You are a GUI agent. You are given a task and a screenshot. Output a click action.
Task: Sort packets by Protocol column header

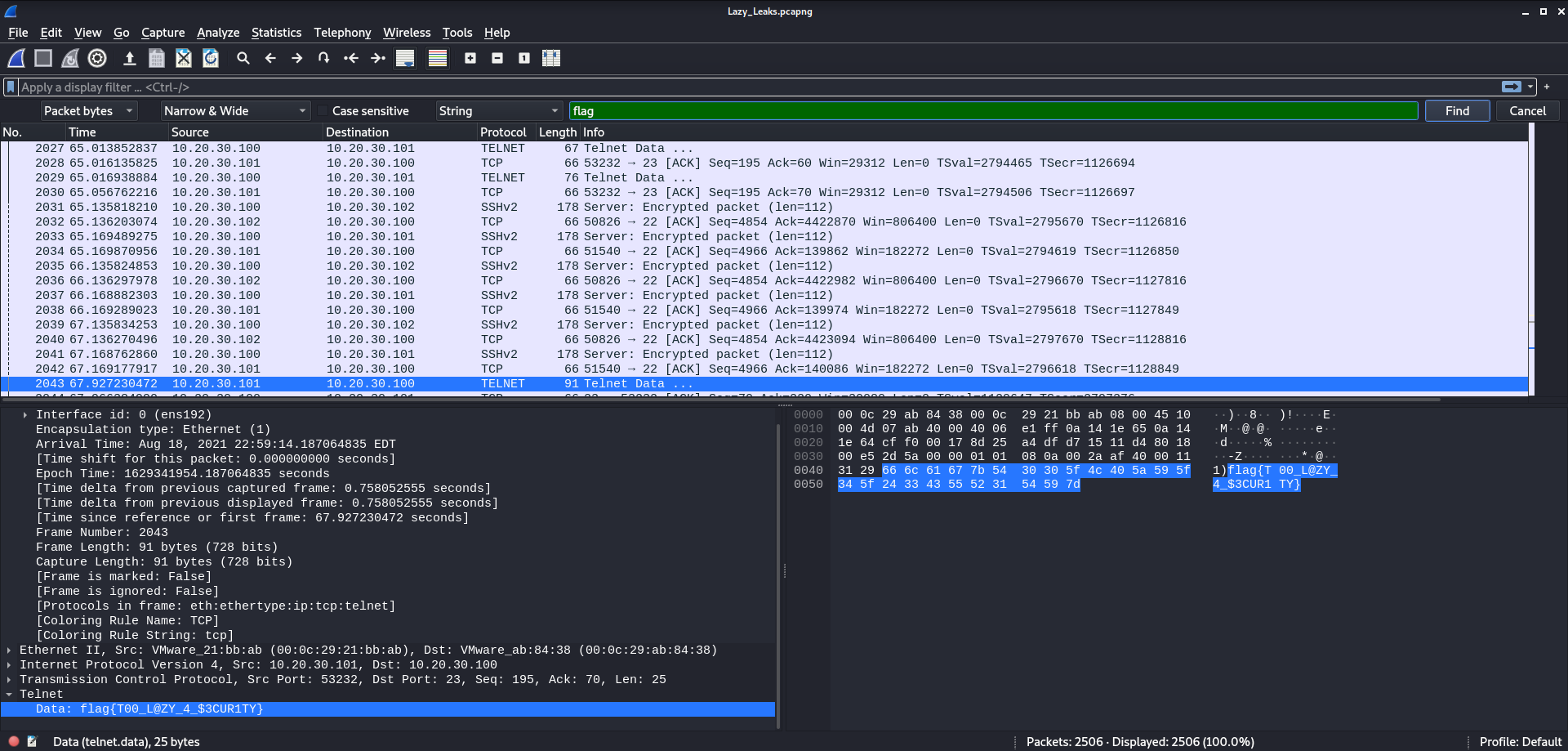pos(506,132)
